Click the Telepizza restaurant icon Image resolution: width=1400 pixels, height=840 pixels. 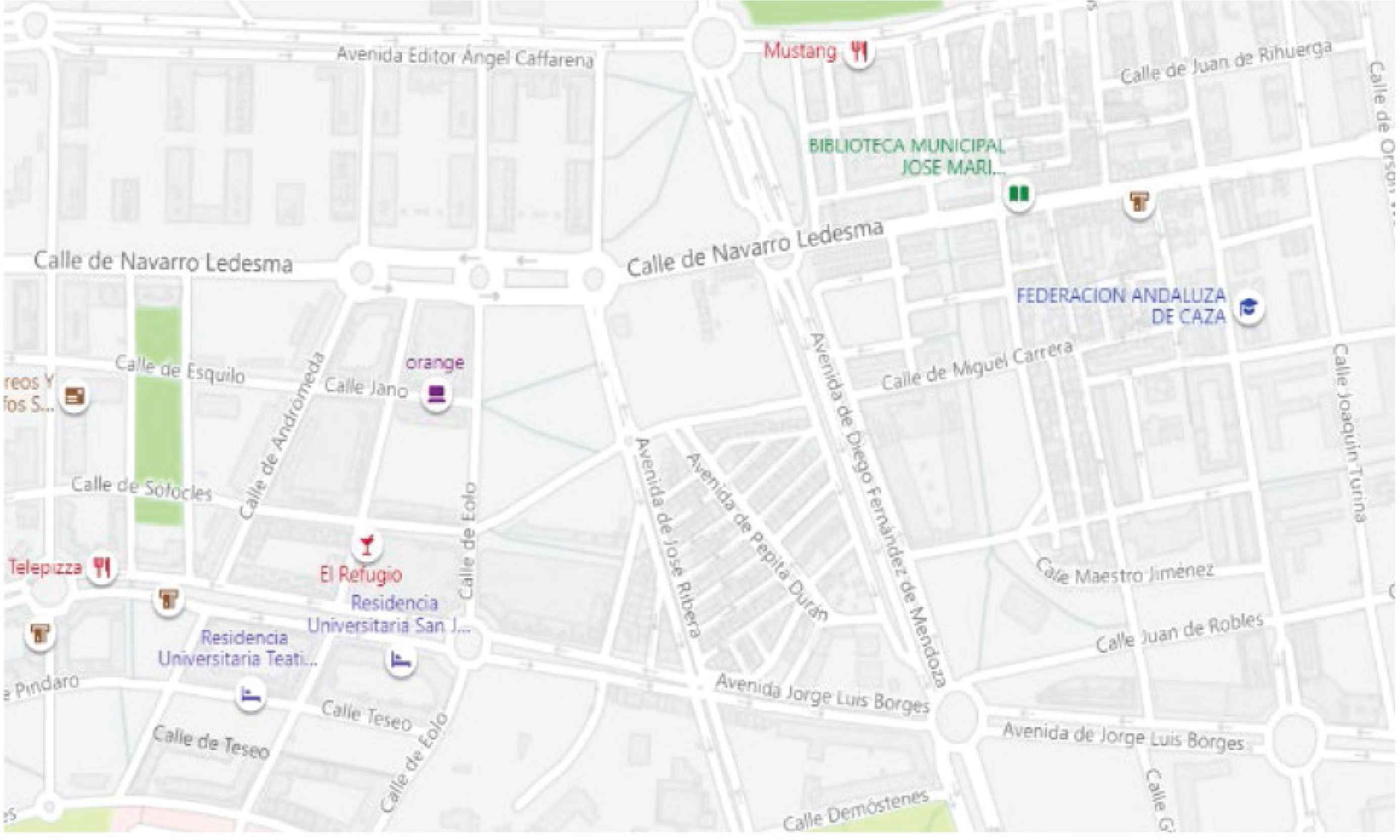[x=102, y=567]
